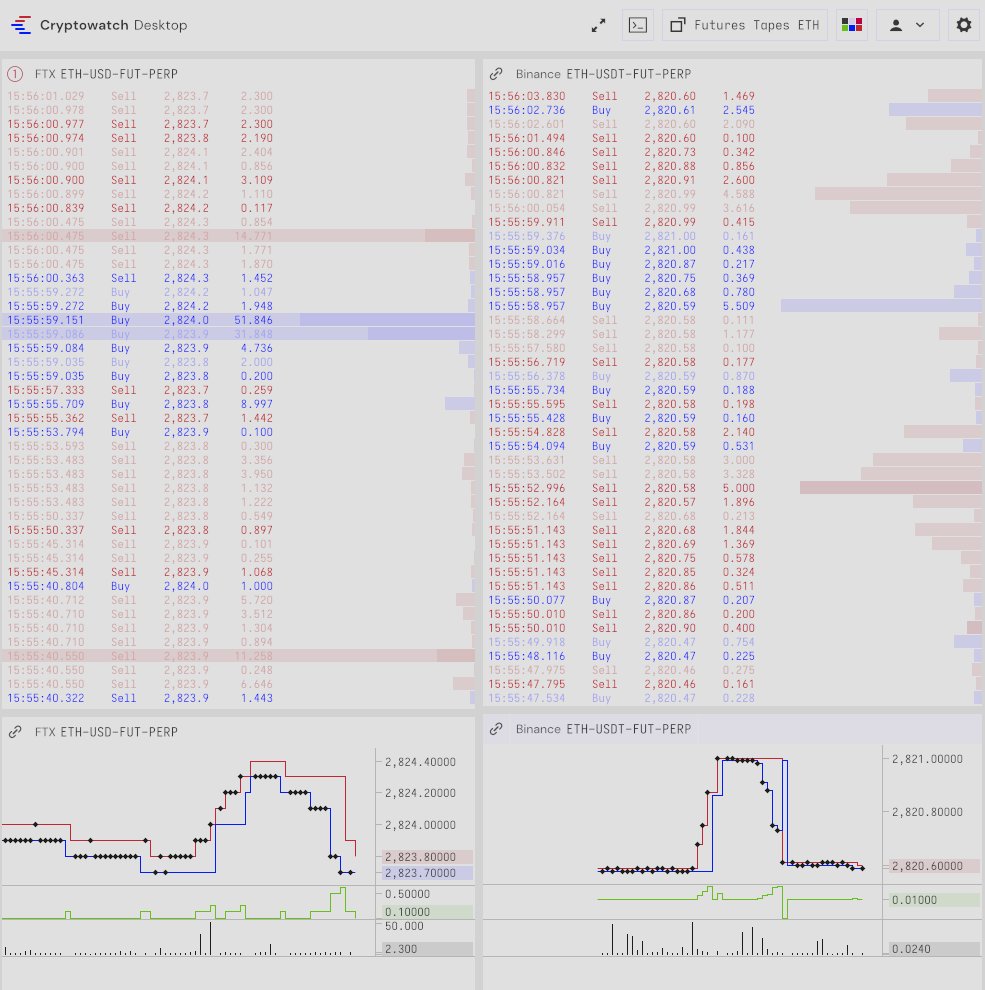Click the 0.0240 volume label on Binance chart

click(934, 949)
